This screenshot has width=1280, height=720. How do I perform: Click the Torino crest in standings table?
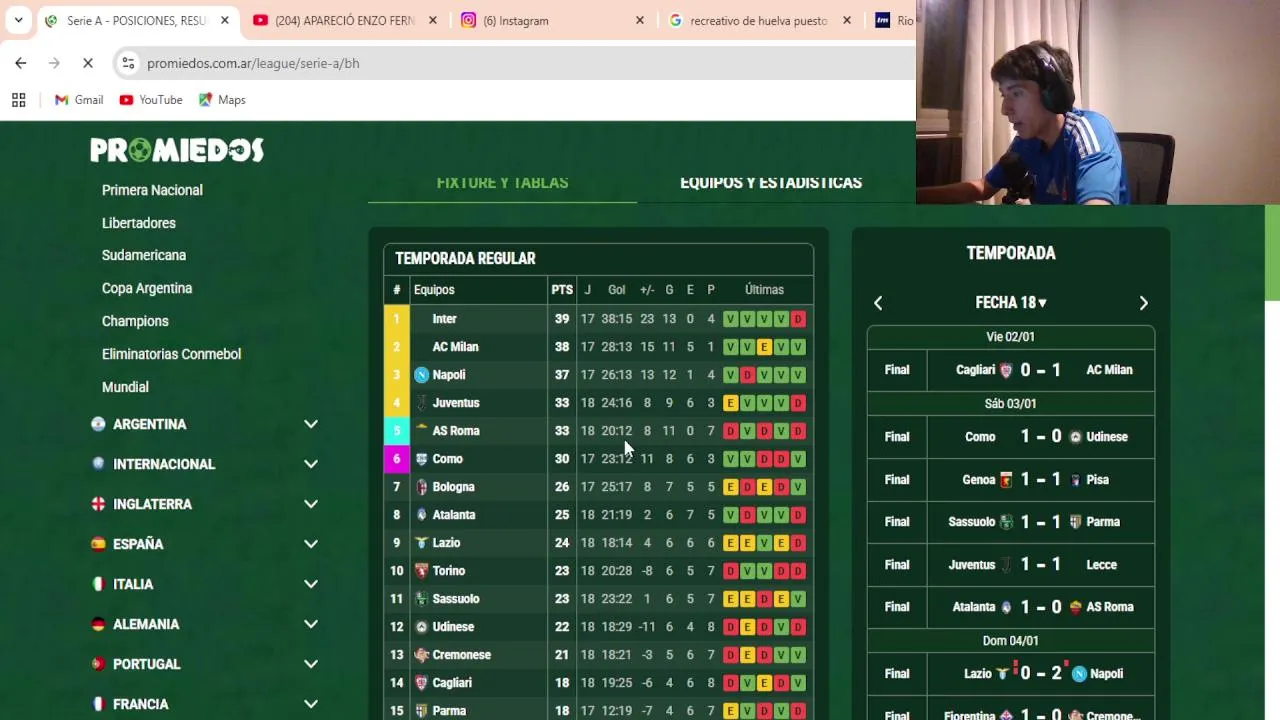422,571
